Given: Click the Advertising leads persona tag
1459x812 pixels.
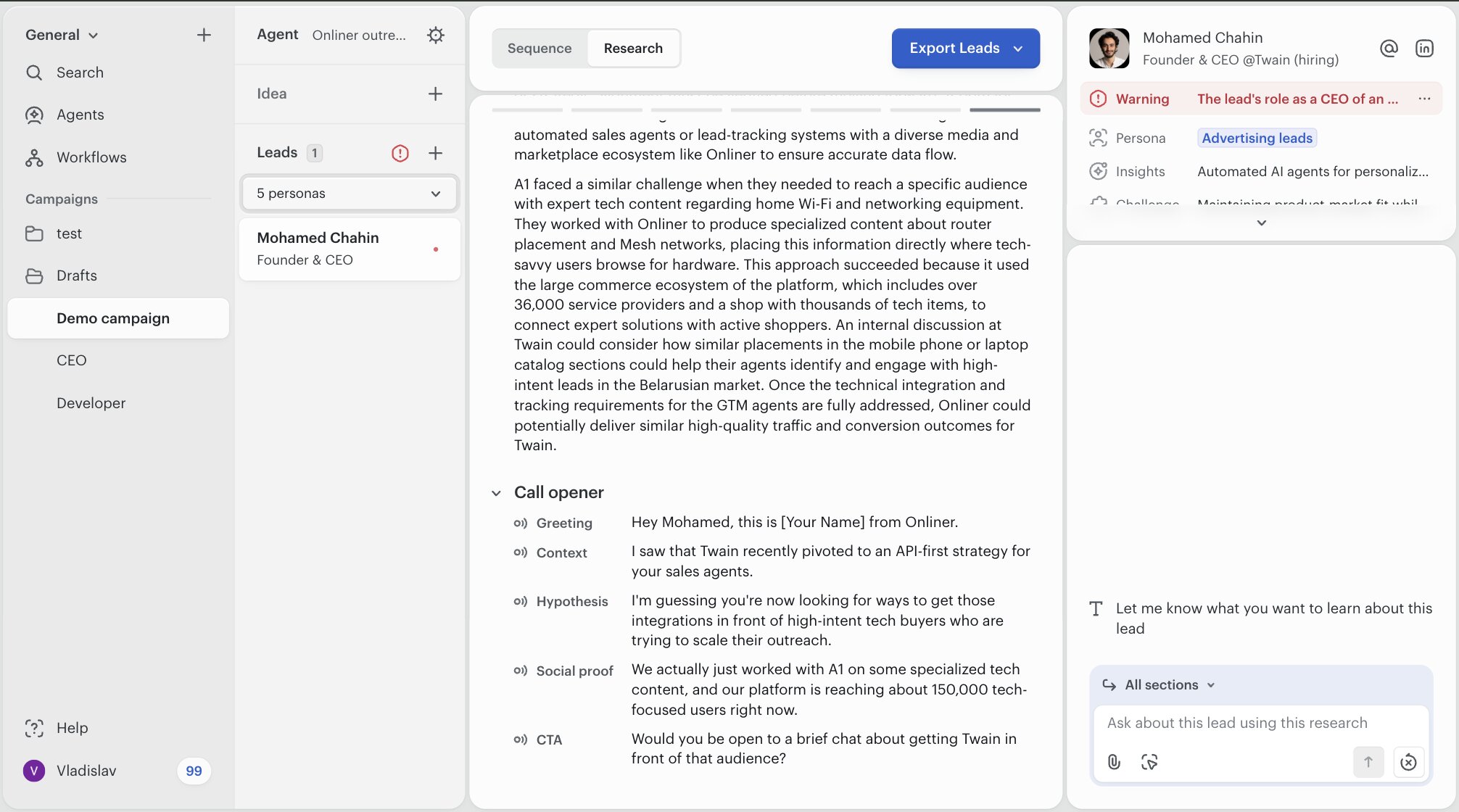Looking at the screenshot, I should click(x=1257, y=138).
